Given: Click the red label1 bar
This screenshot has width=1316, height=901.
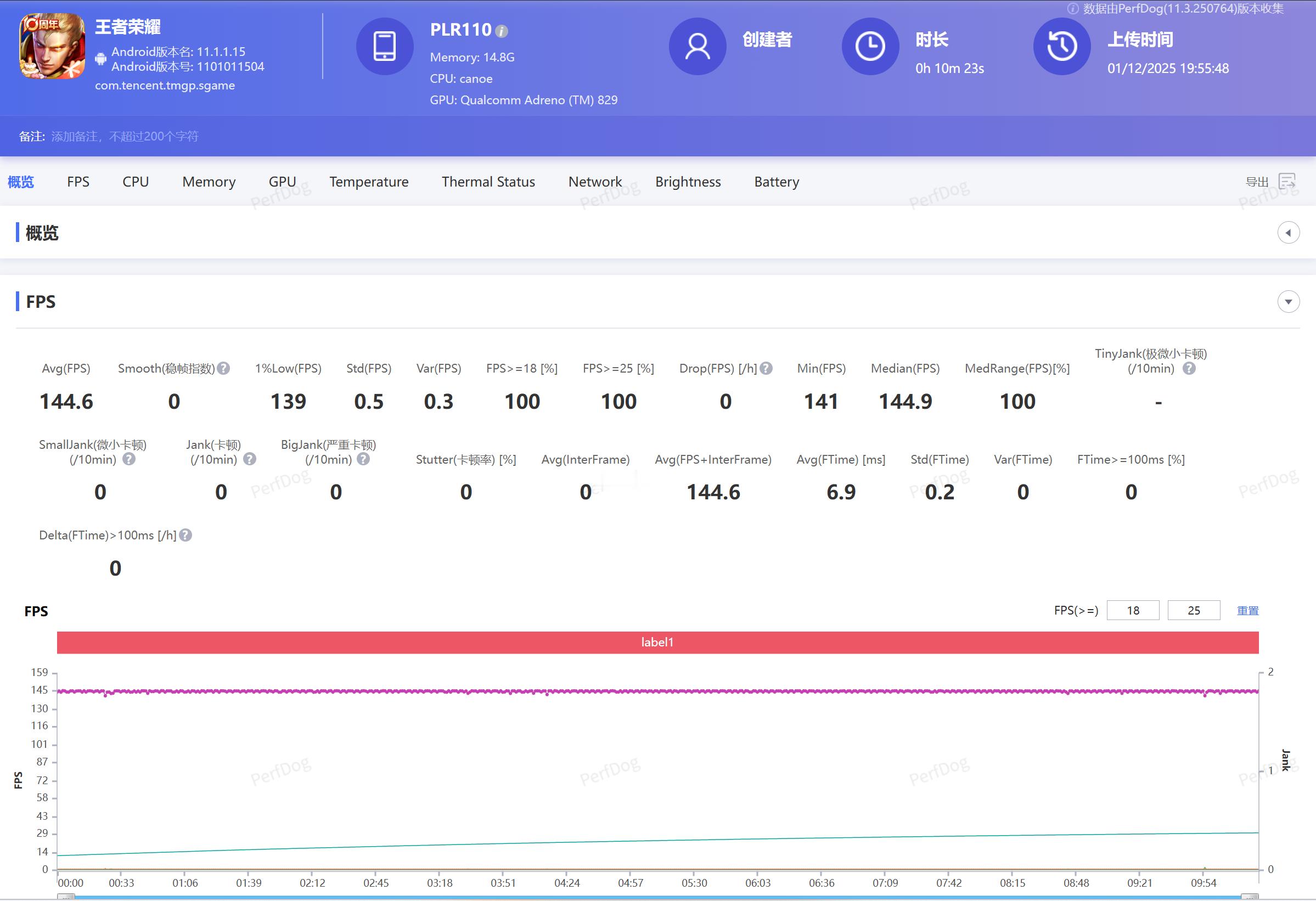Looking at the screenshot, I should point(657,642).
